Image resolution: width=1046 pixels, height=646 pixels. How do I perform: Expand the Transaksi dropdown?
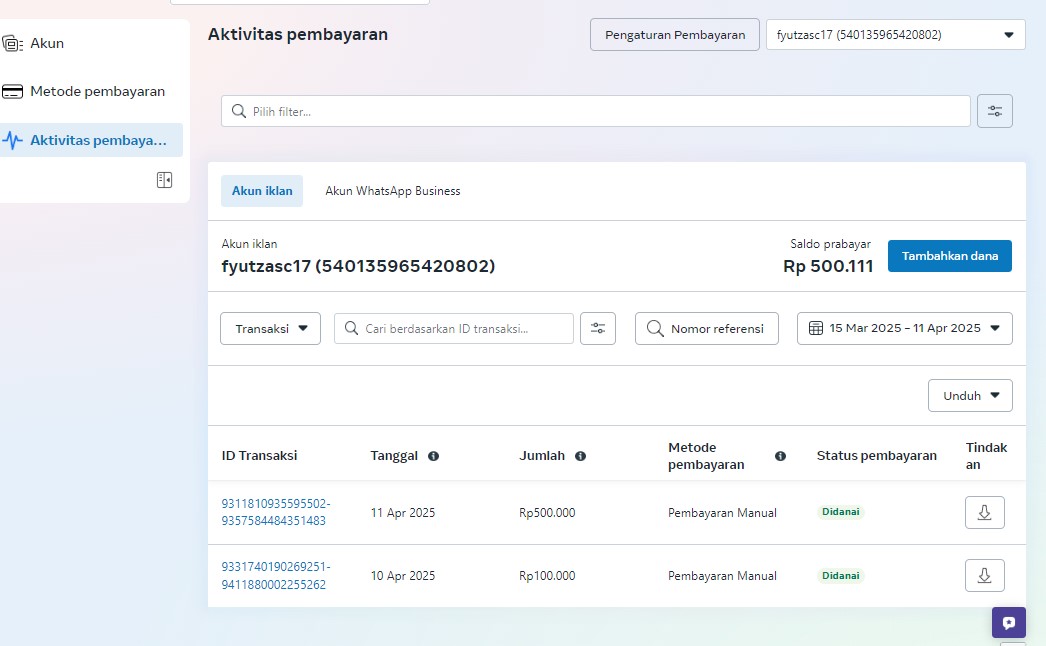click(x=270, y=329)
